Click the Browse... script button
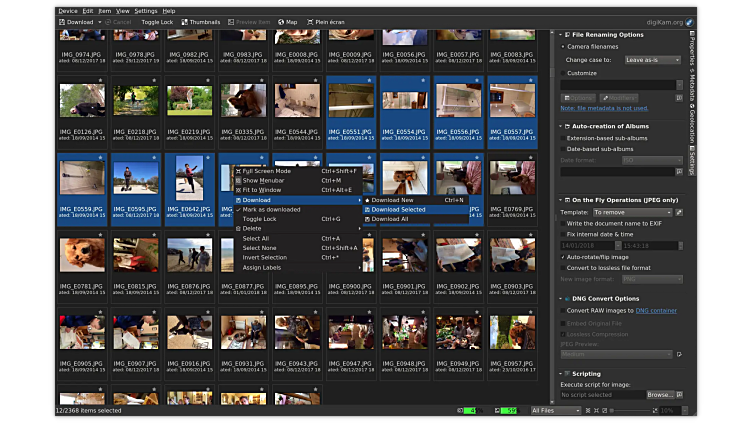 point(660,394)
